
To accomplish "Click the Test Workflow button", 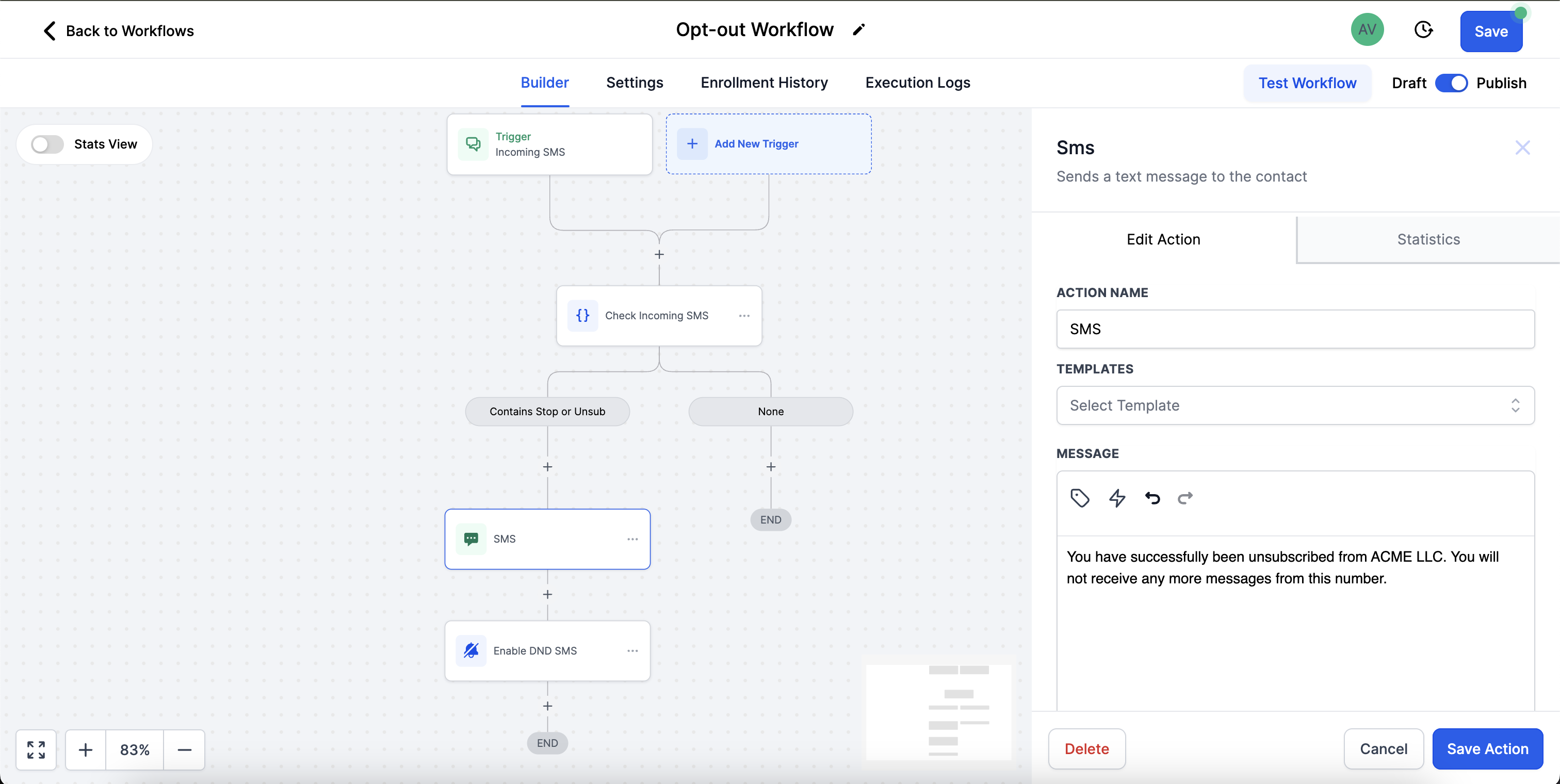I will pos(1307,82).
